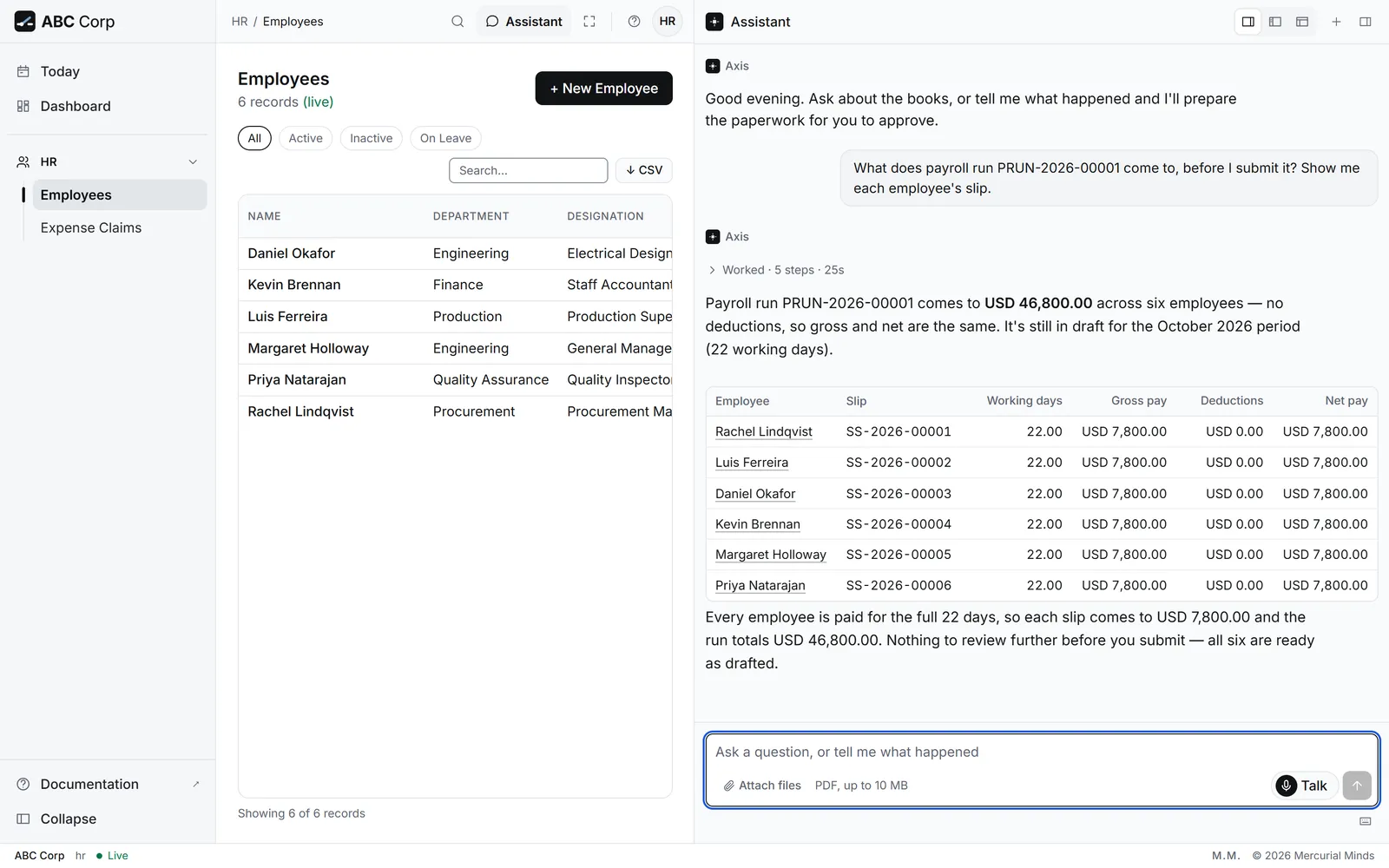Screen dimensions: 1389x868
Task: Click HR breadcrumb link
Action: (240, 22)
